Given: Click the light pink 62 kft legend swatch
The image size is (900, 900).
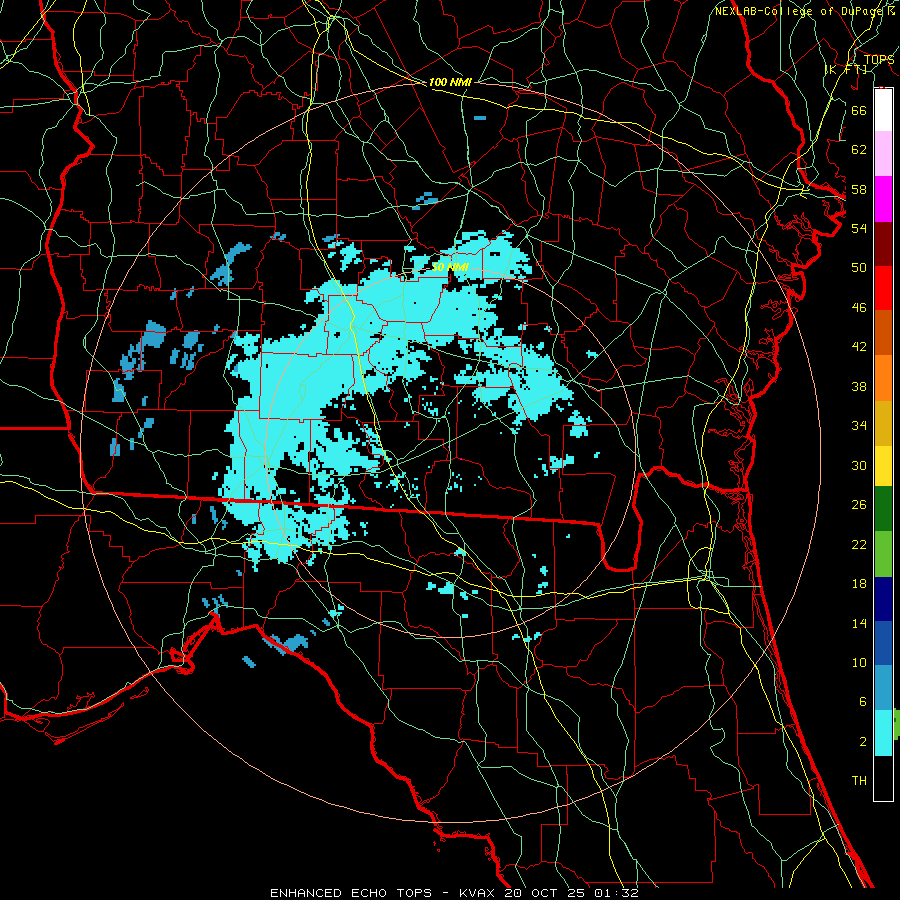Looking at the screenshot, I should tap(883, 153).
